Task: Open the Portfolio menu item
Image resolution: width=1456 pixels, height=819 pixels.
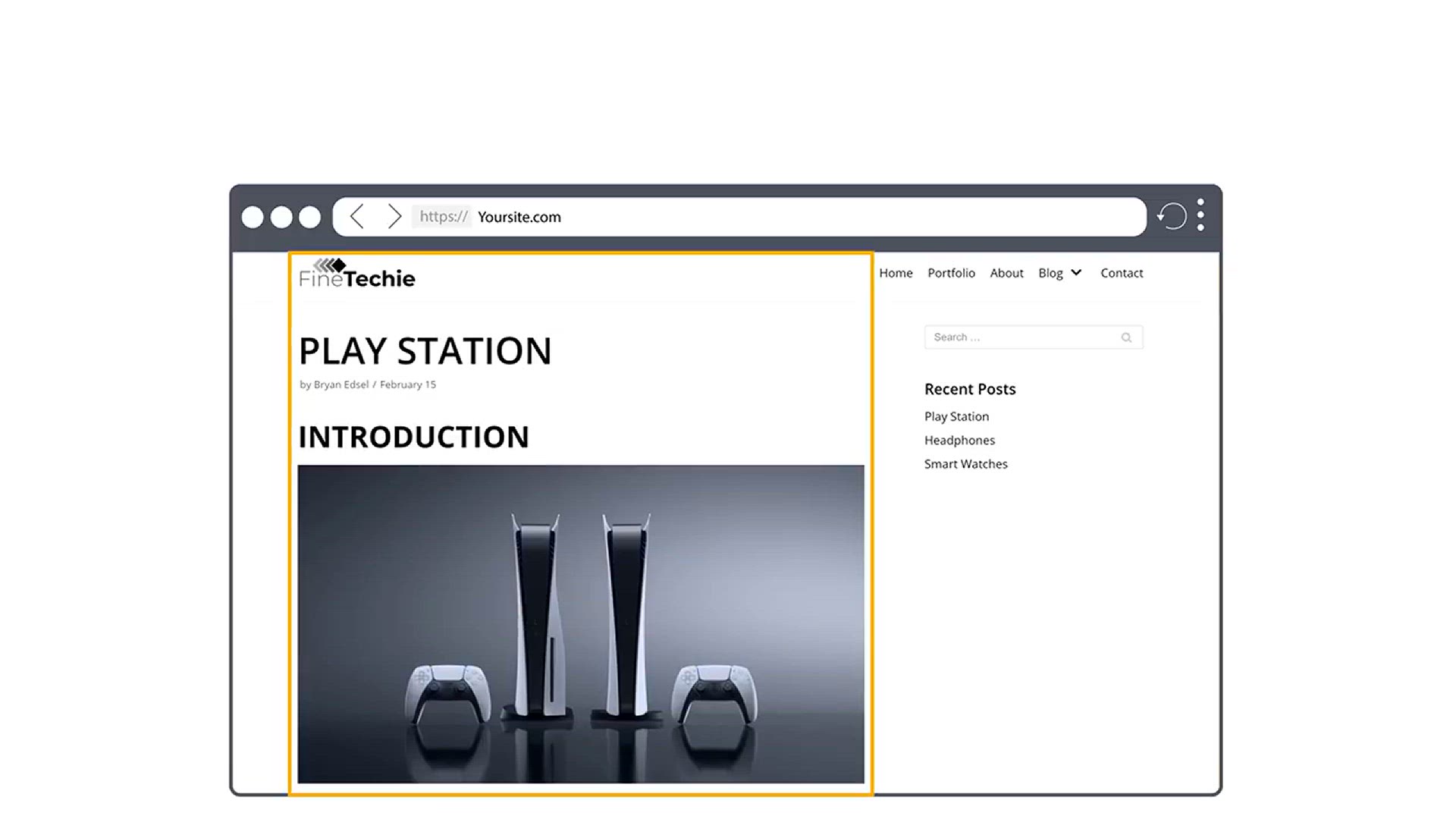Action: [951, 273]
